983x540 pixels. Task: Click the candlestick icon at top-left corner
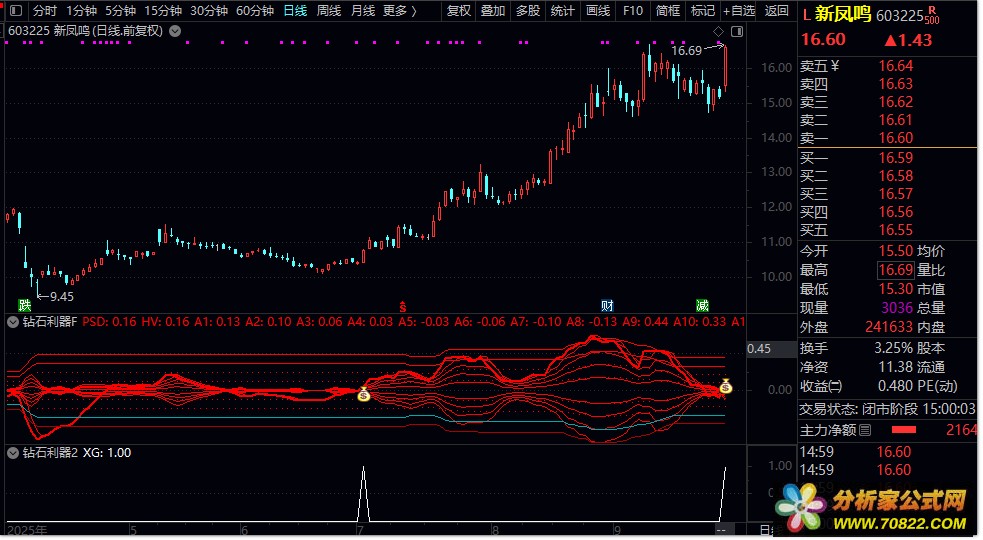14,11
